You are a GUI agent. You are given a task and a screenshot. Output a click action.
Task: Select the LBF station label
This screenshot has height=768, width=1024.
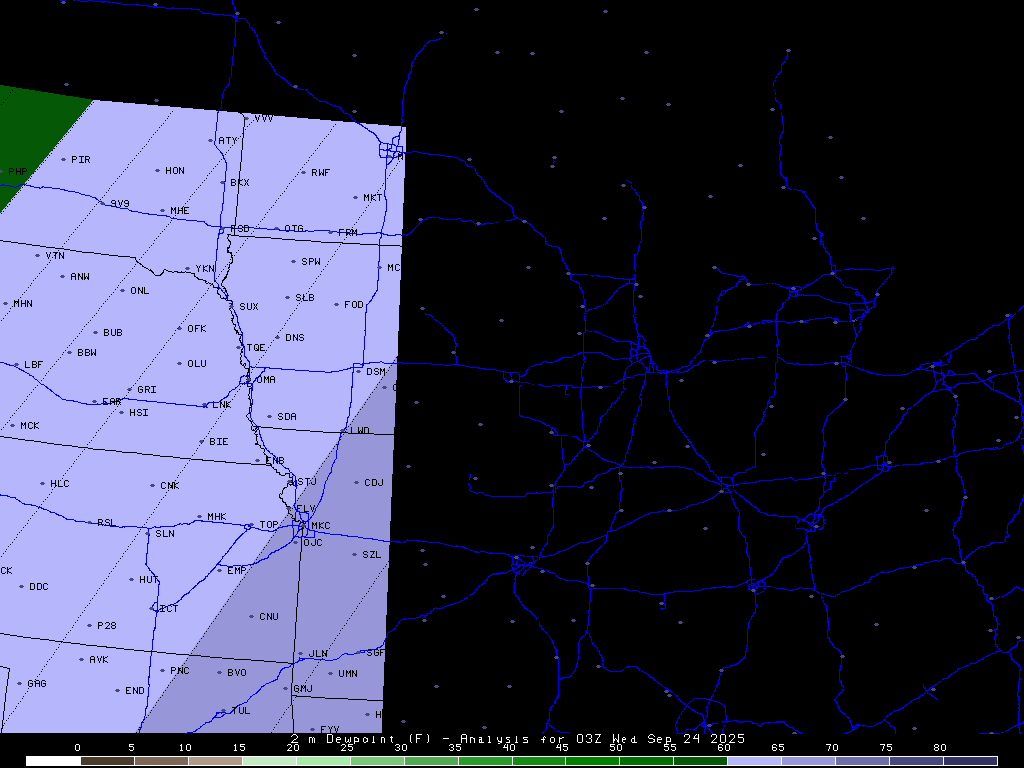[x=33, y=364]
